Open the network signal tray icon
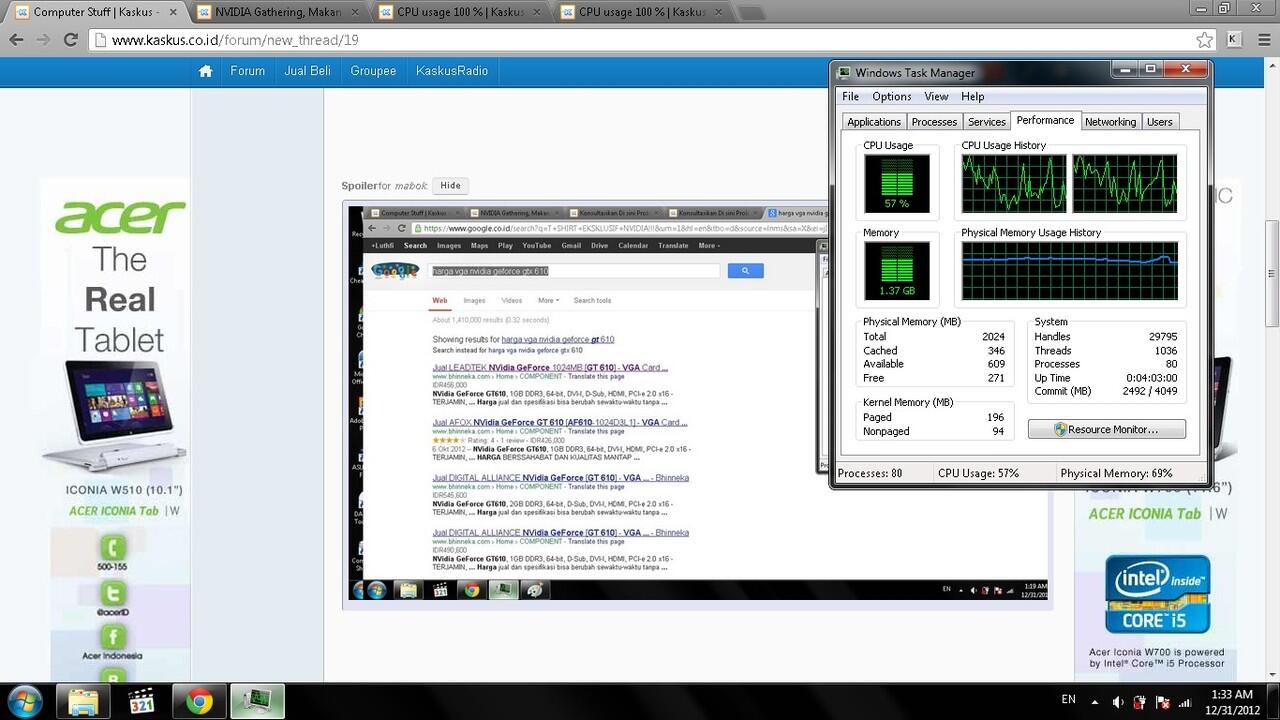 (1185, 702)
